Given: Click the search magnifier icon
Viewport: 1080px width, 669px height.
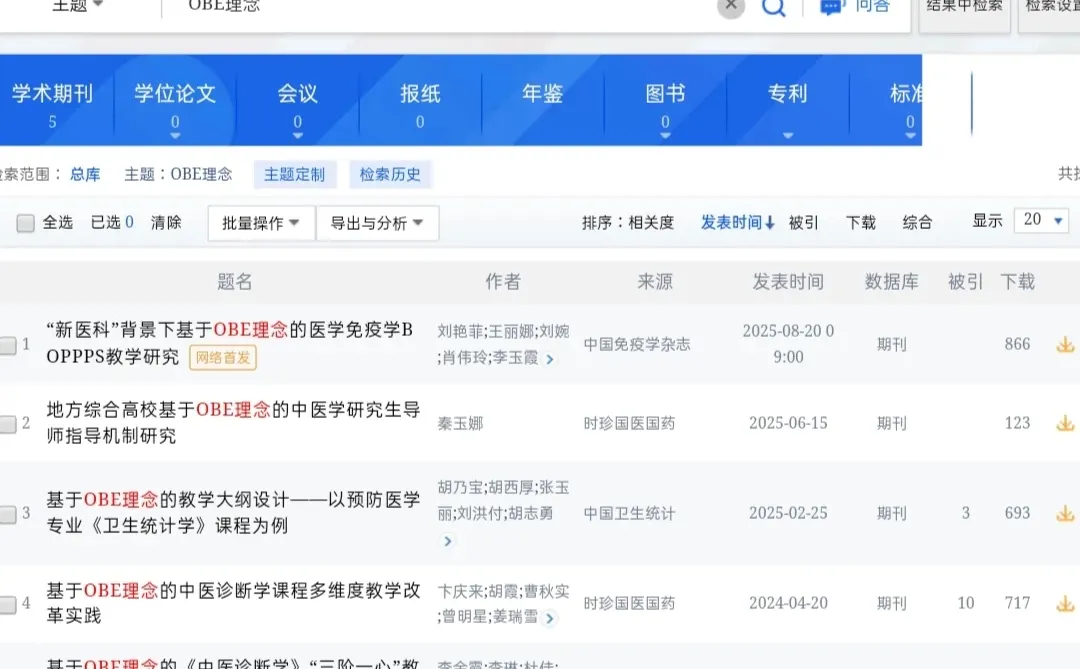Looking at the screenshot, I should pos(774,6).
